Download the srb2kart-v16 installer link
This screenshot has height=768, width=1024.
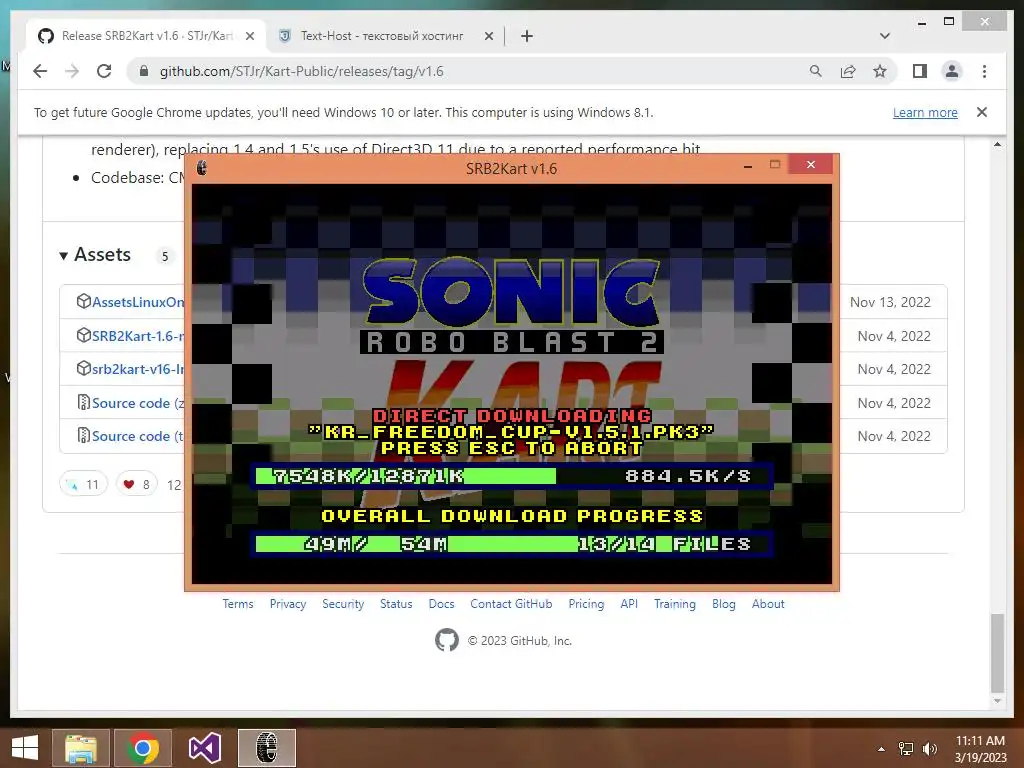[x=138, y=369]
